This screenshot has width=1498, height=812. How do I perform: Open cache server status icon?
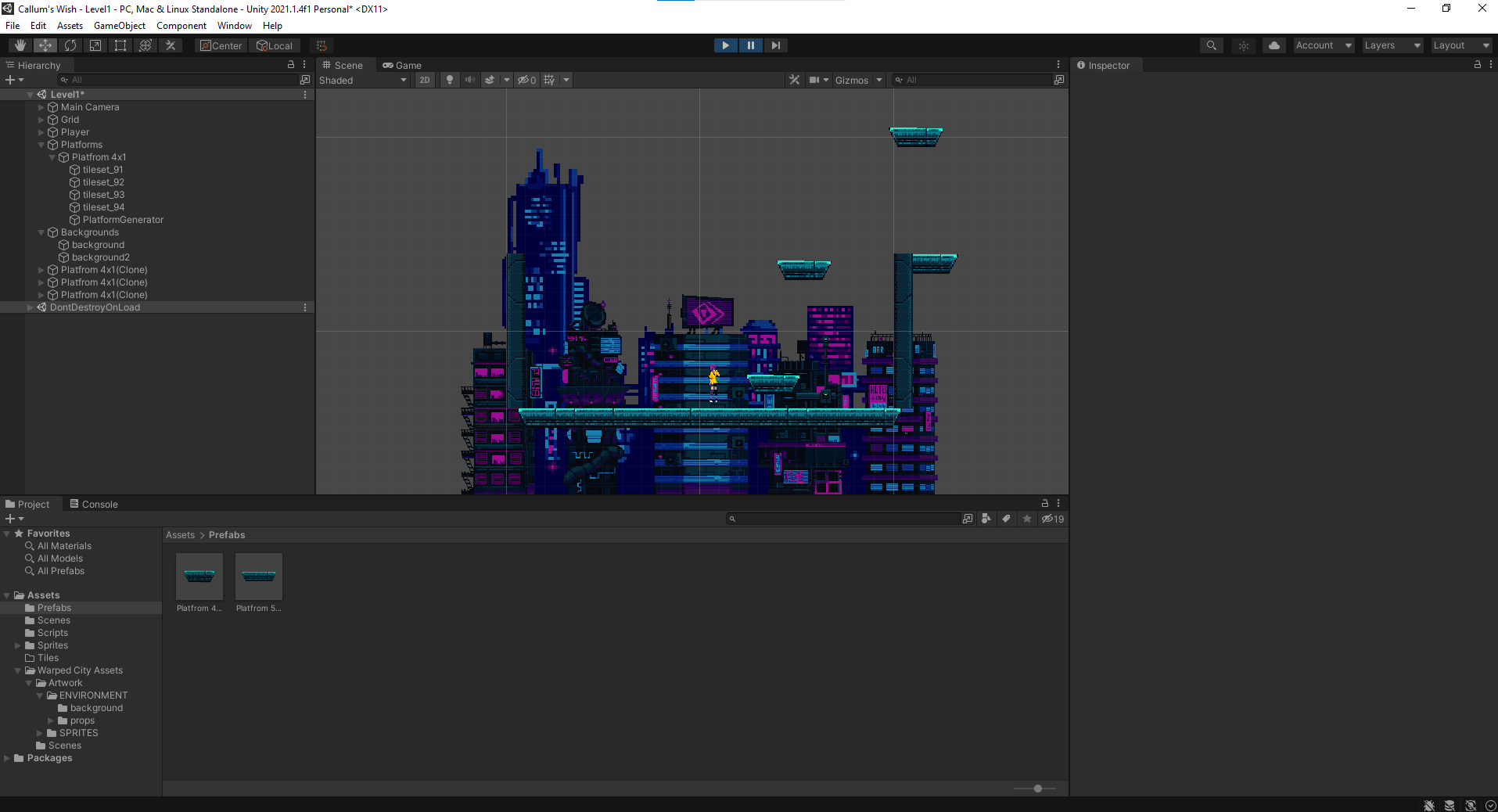pos(1450,805)
